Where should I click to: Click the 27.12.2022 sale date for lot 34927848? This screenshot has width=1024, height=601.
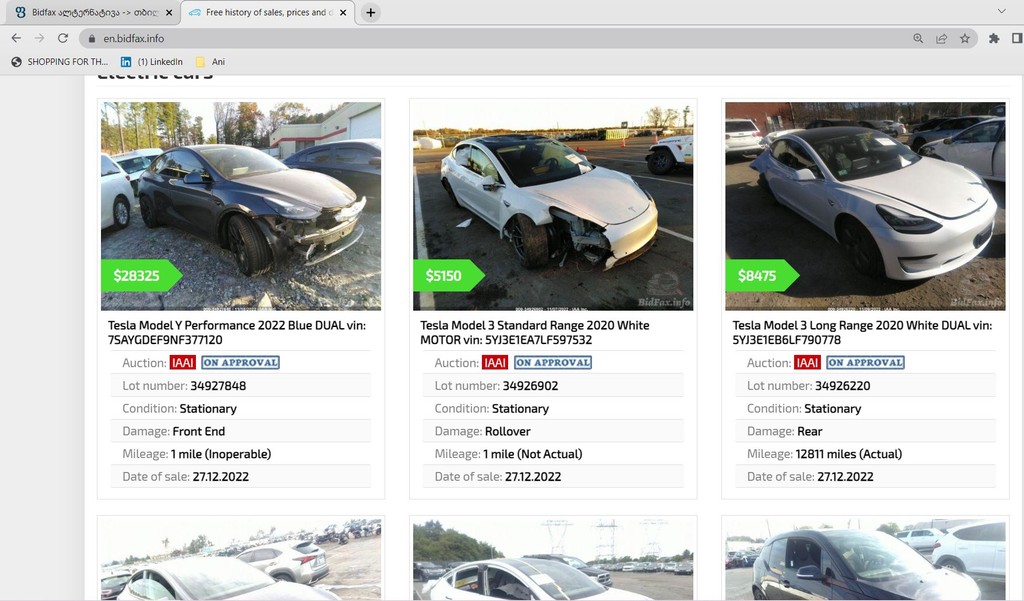coord(221,477)
